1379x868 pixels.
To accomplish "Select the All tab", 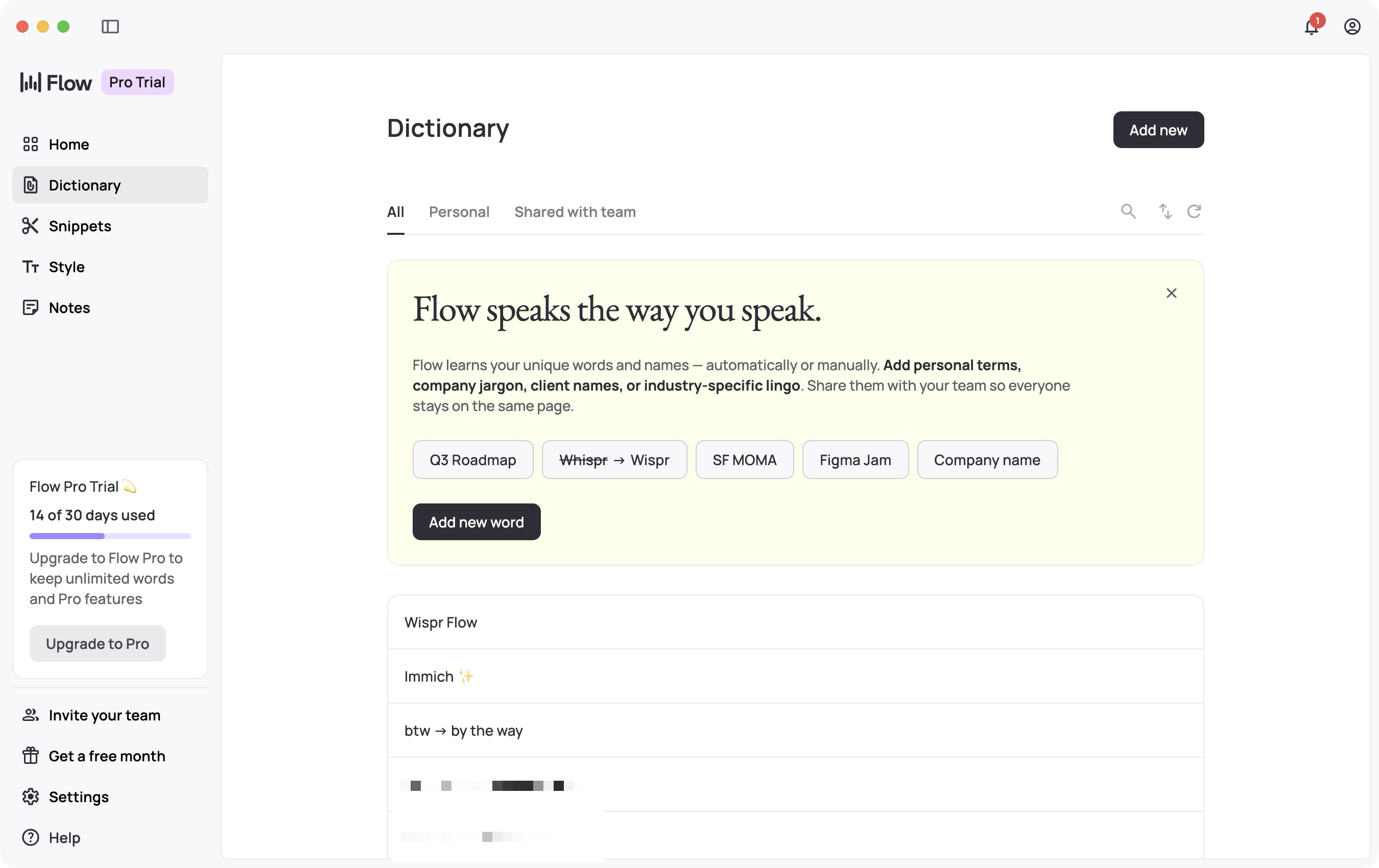I will pyautogui.click(x=395, y=211).
